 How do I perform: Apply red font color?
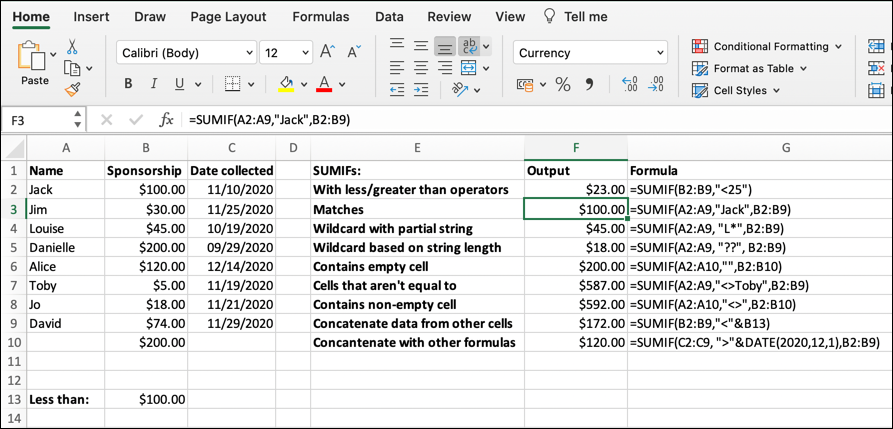coord(324,84)
